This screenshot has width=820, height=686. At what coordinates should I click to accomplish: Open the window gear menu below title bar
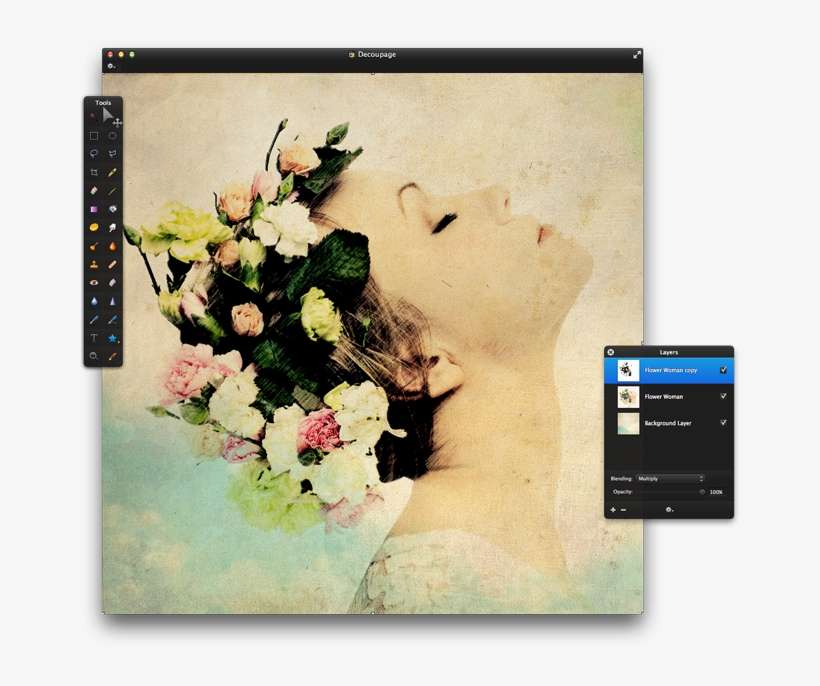click(x=112, y=67)
